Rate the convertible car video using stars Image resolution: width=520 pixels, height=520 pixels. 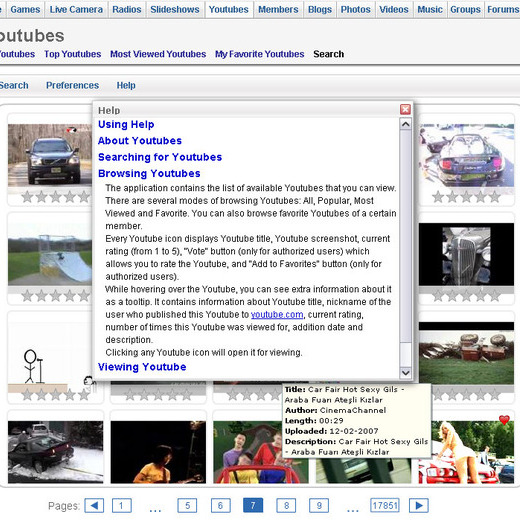click(466, 197)
